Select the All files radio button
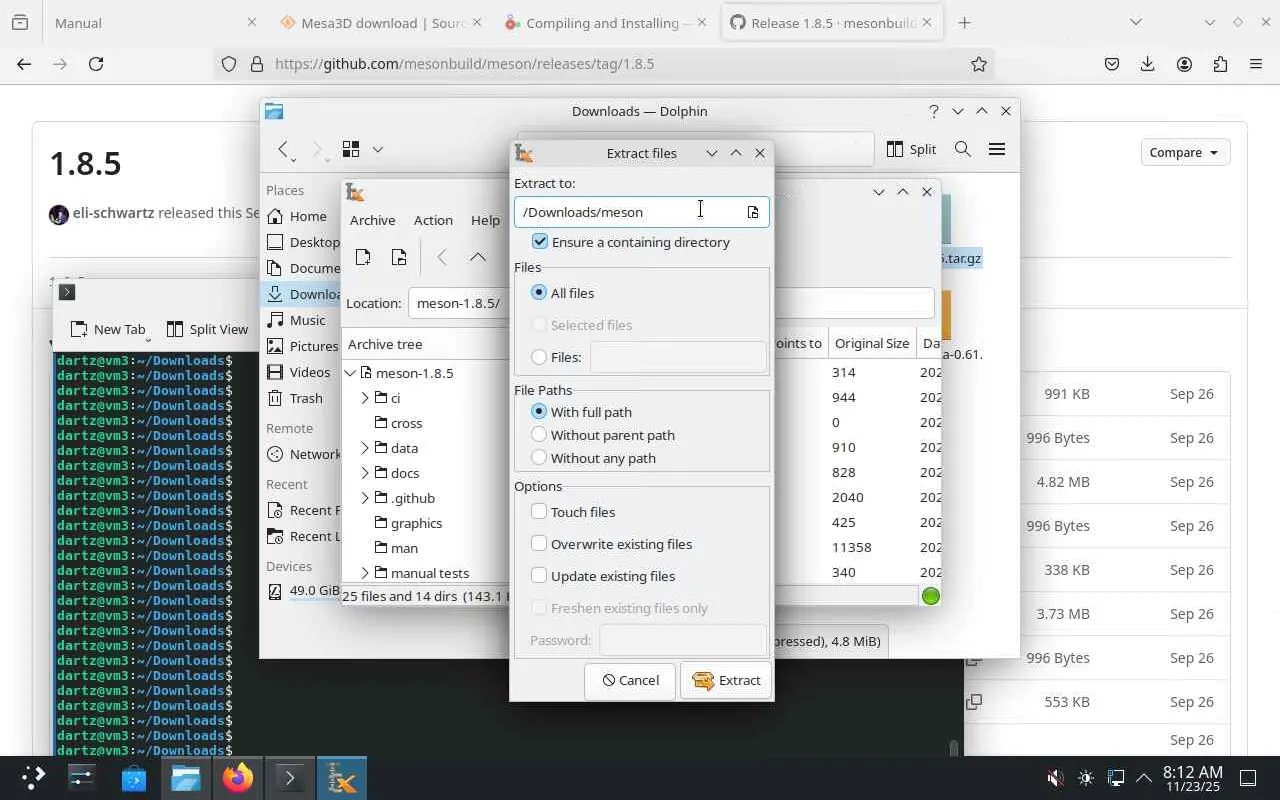The height and width of the screenshot is (800, 1280). (x=539, y=293)
